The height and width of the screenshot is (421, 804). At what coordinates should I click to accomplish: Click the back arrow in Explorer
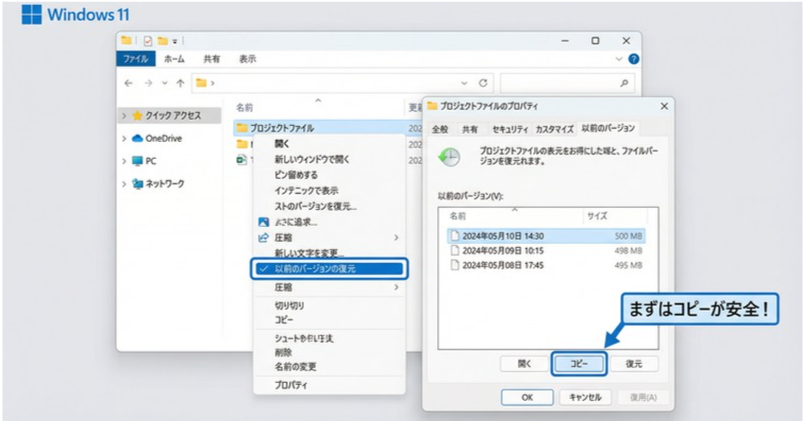(129, 83)
